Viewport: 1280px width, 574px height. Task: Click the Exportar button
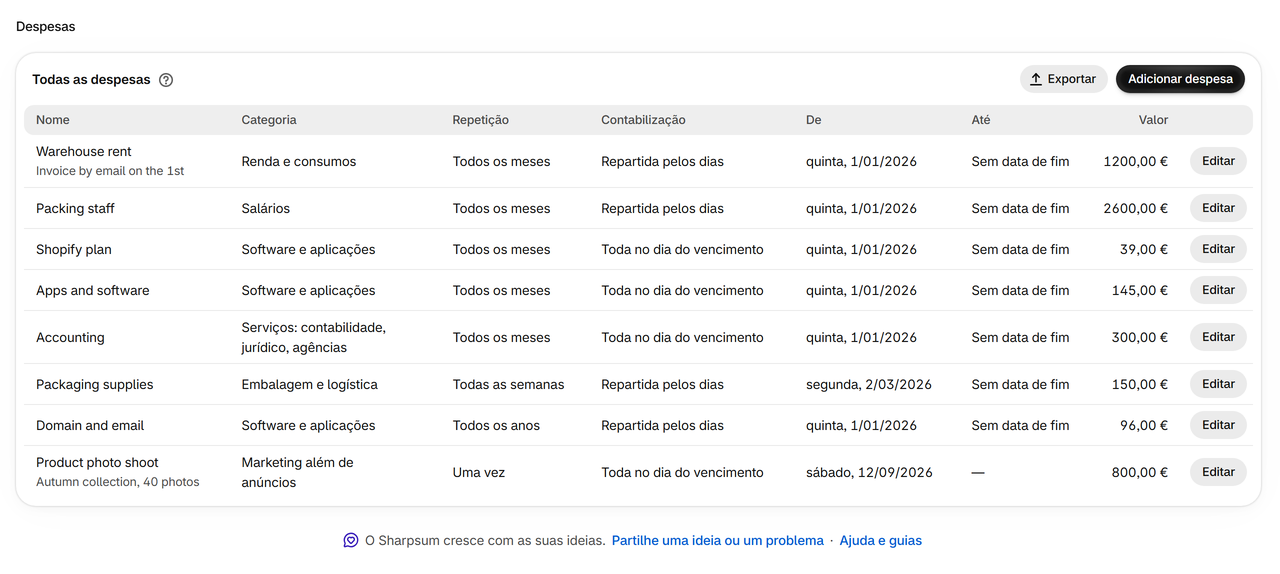pyautogui.click(x=1063, y=79)
